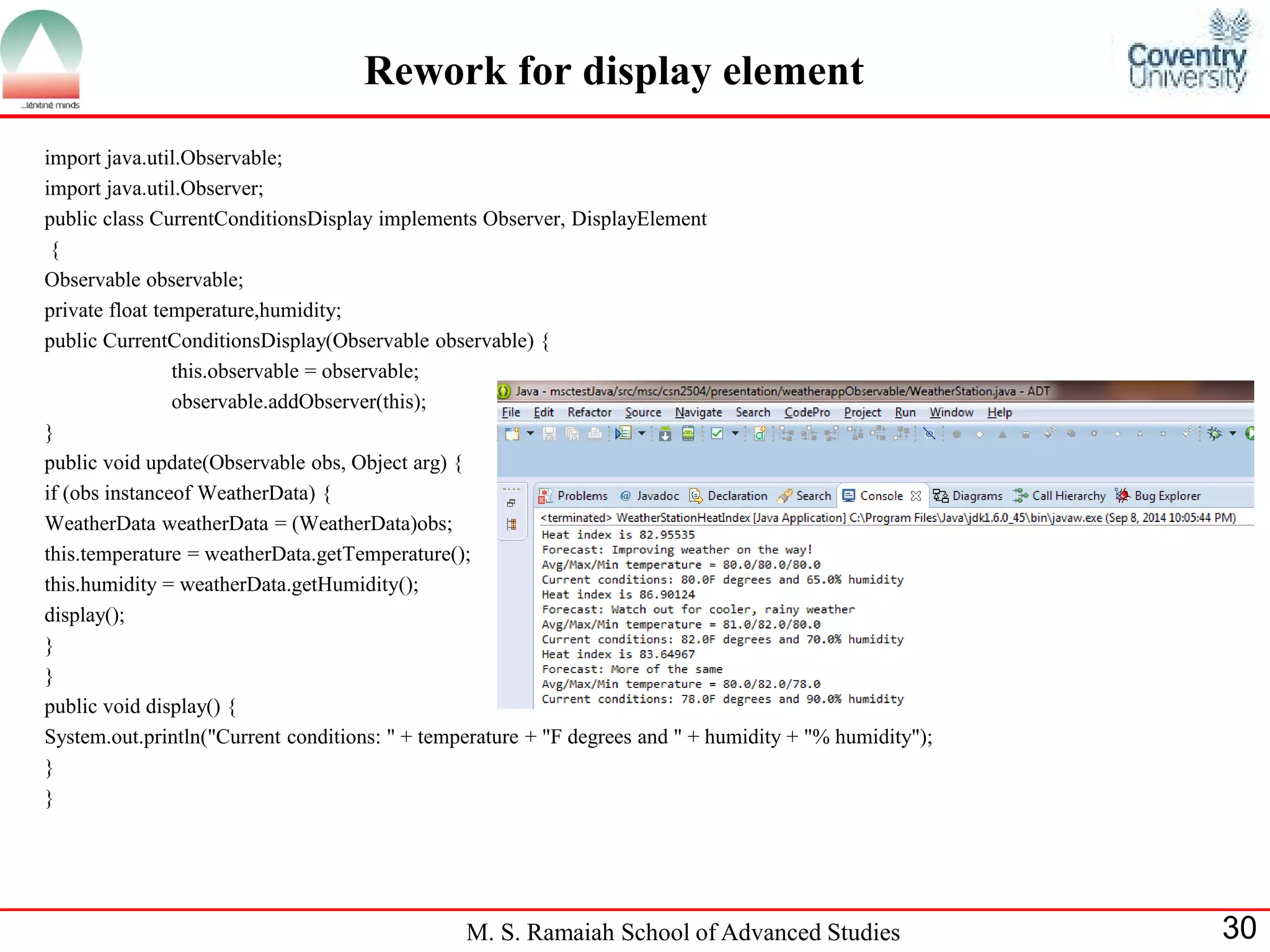Click the Javadoc @ icon
Screen dimensions: 1270x952
626,496
